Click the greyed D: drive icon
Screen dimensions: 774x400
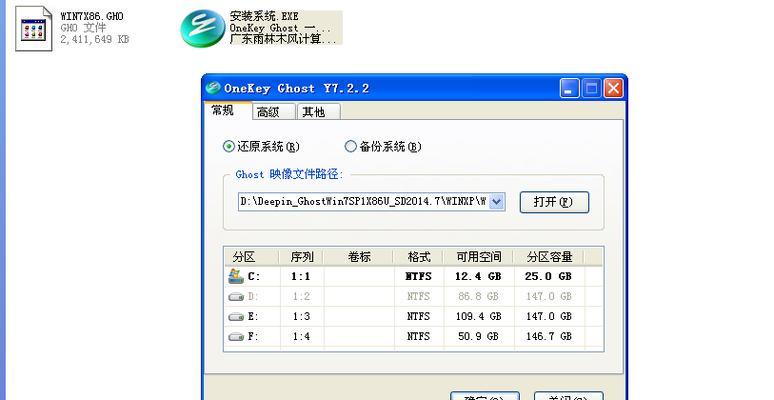(236, 297)
